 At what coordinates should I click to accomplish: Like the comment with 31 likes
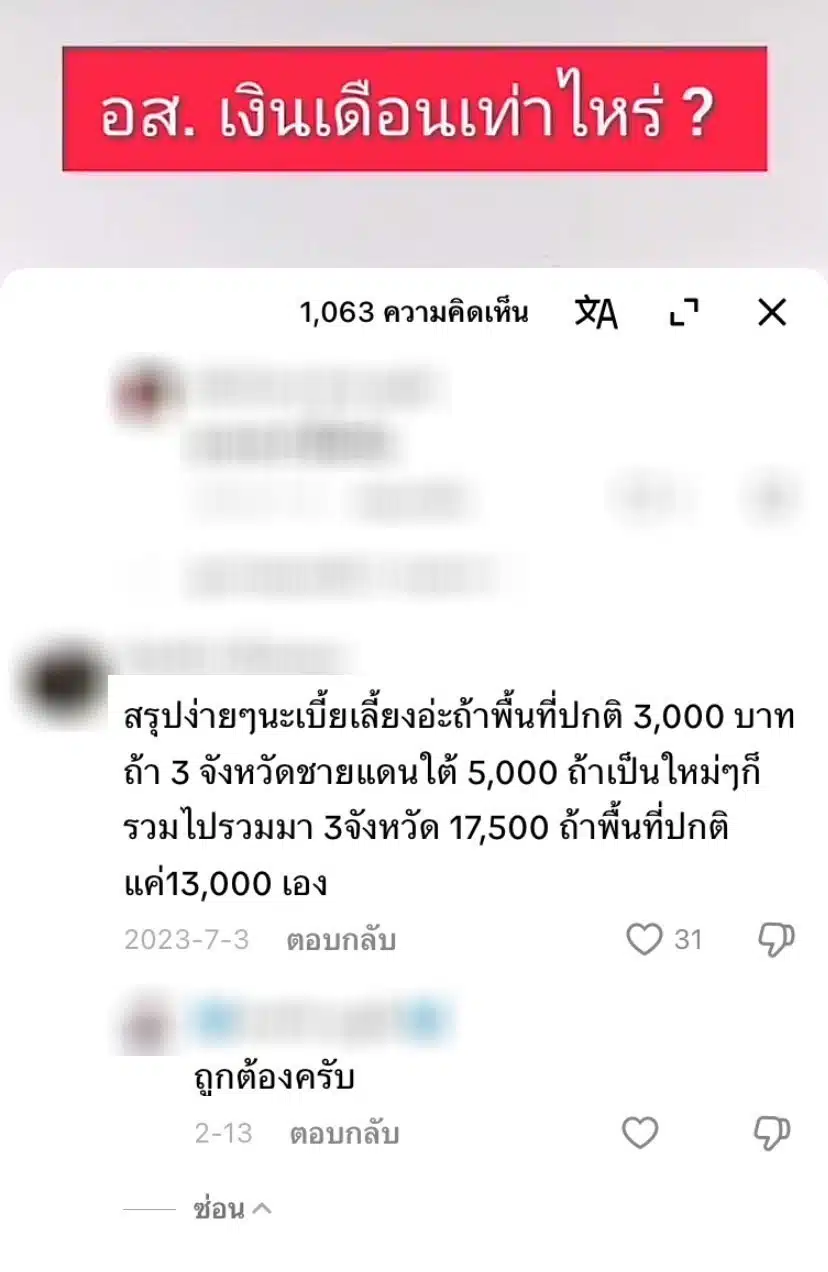(644, 939)
